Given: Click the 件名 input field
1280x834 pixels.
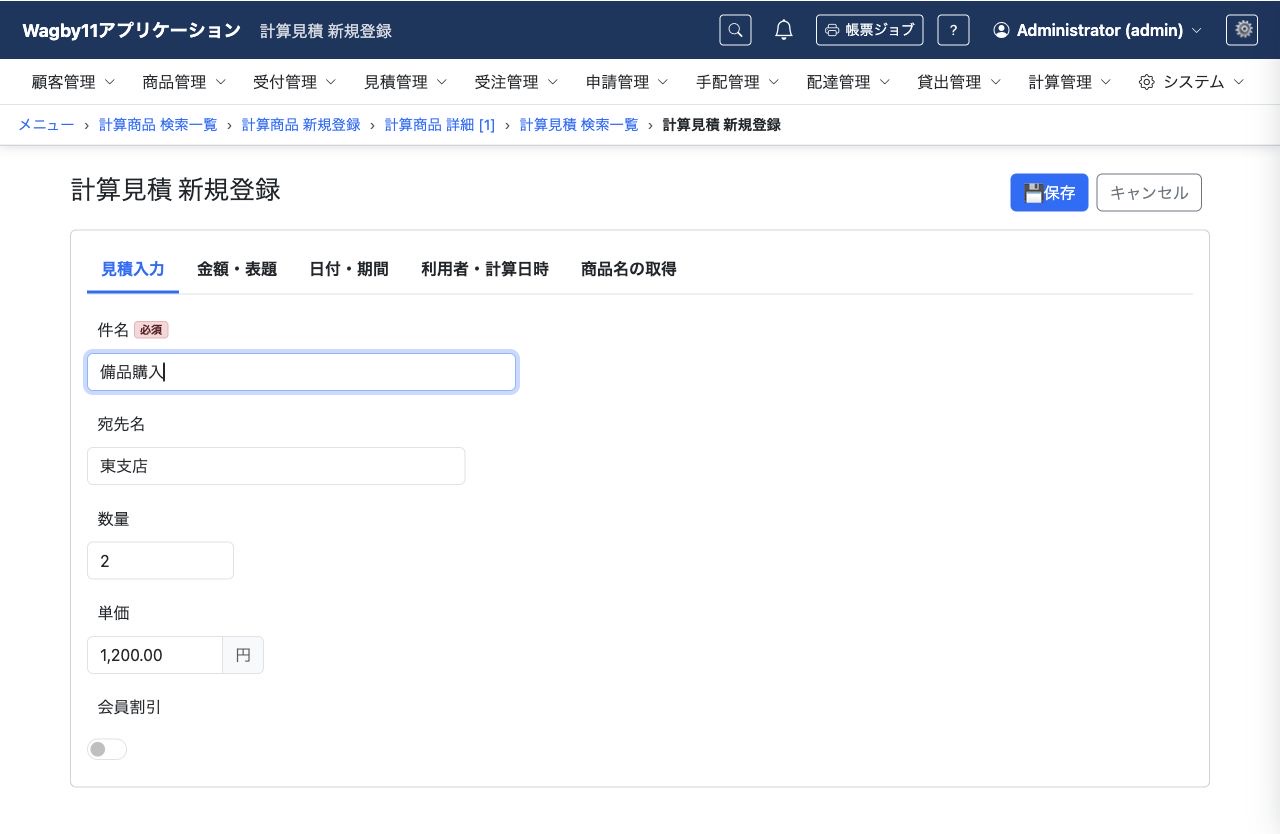Looking at the screenshot, I should (301, 372).
